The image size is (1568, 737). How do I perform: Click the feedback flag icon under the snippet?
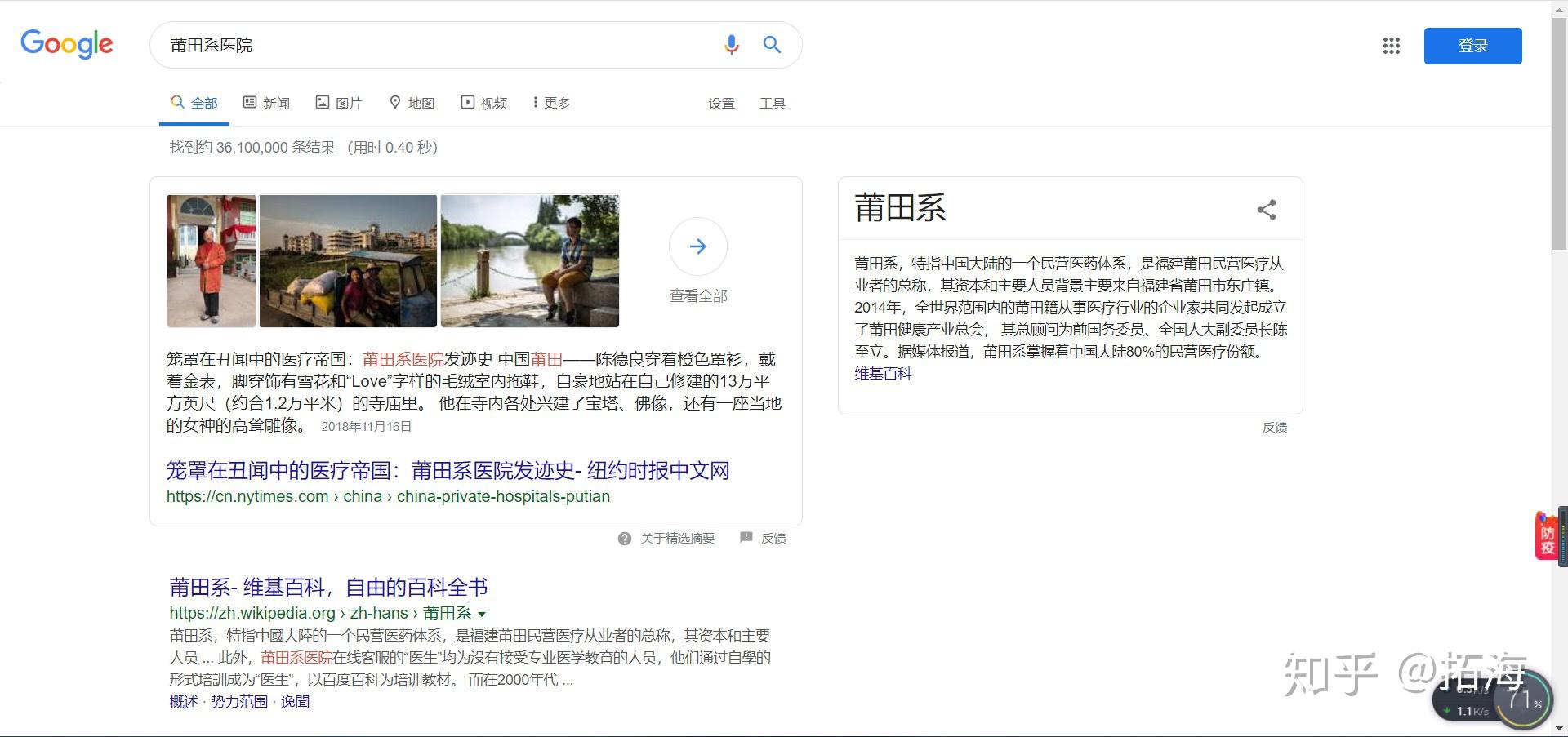click(x=746, y=538)
